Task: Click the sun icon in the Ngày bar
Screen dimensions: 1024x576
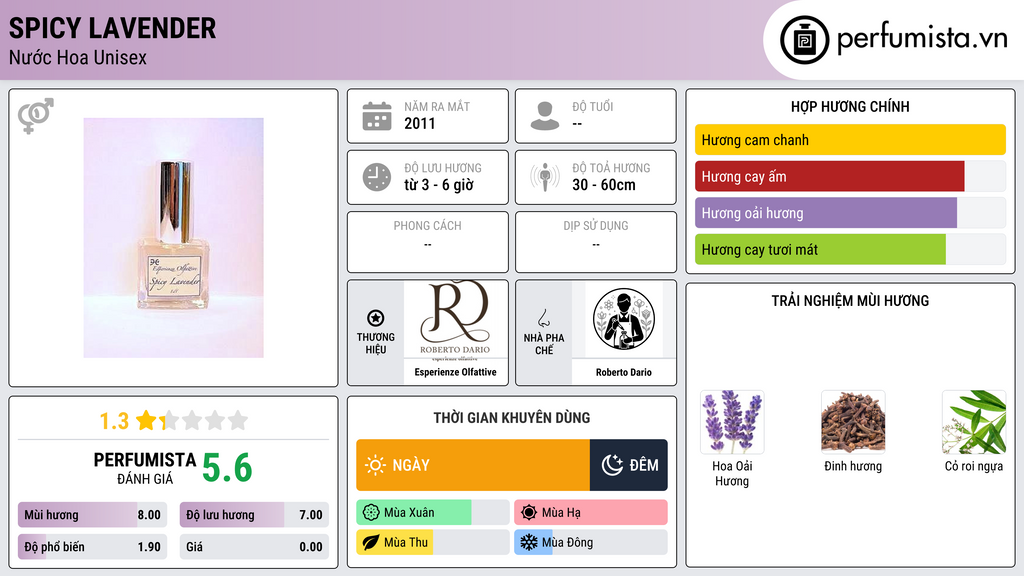Action: click(375, 465)
